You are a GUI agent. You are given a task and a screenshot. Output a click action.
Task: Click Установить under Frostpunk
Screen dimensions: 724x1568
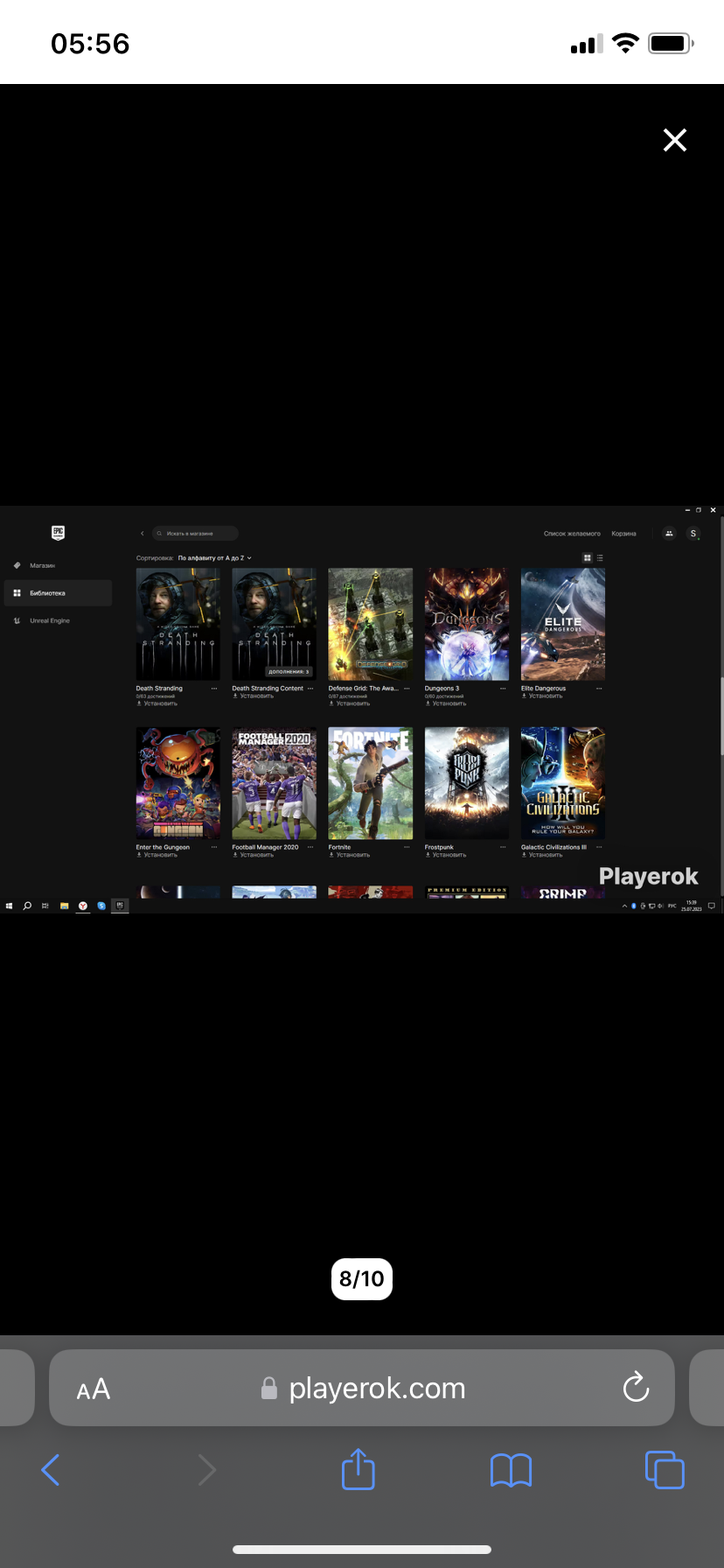(x=446, y=855)
